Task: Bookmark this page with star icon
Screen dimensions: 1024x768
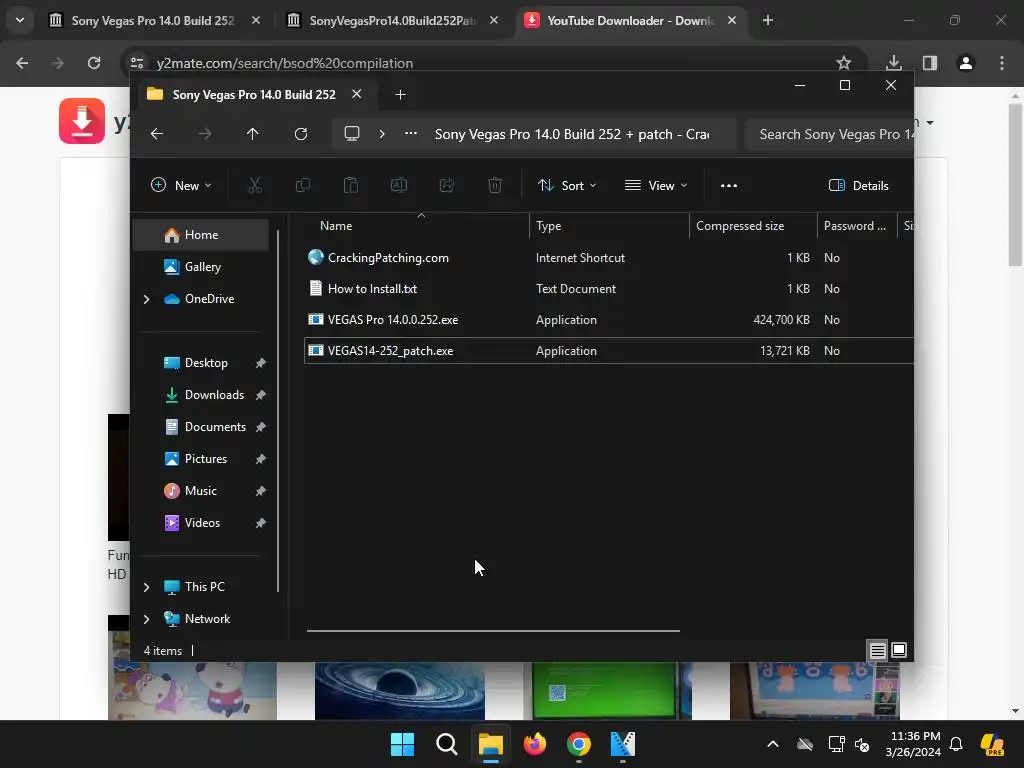Action: pos(844,63)
